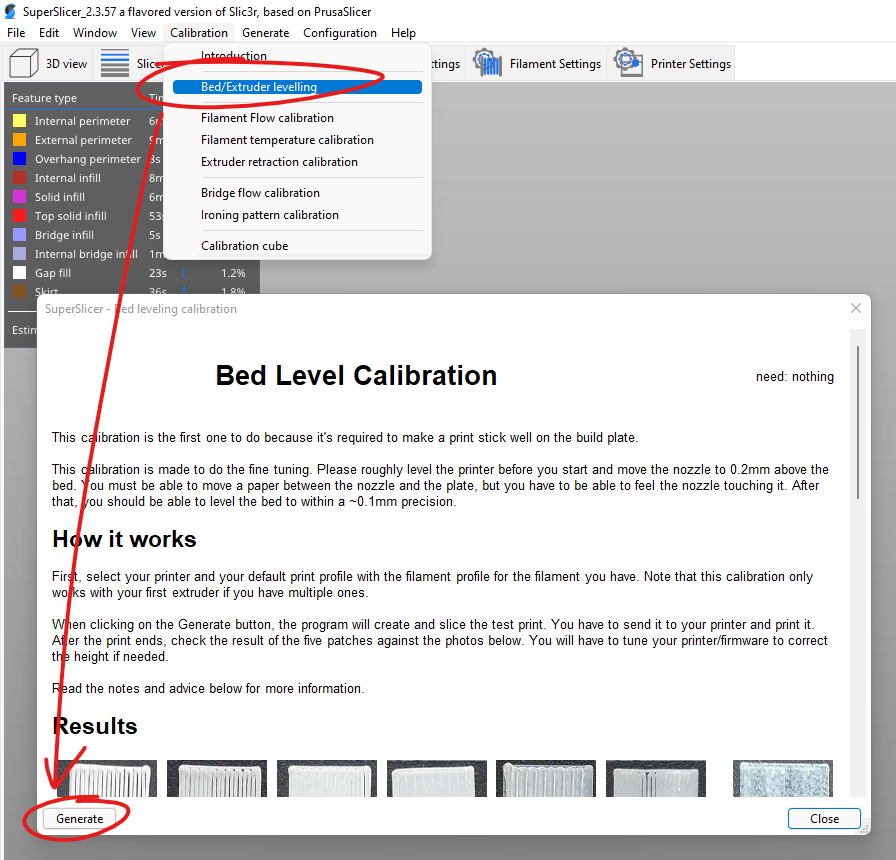The image size is (896, 860).
Task: Click the Results heading
Action: click(x=95, y=726)
